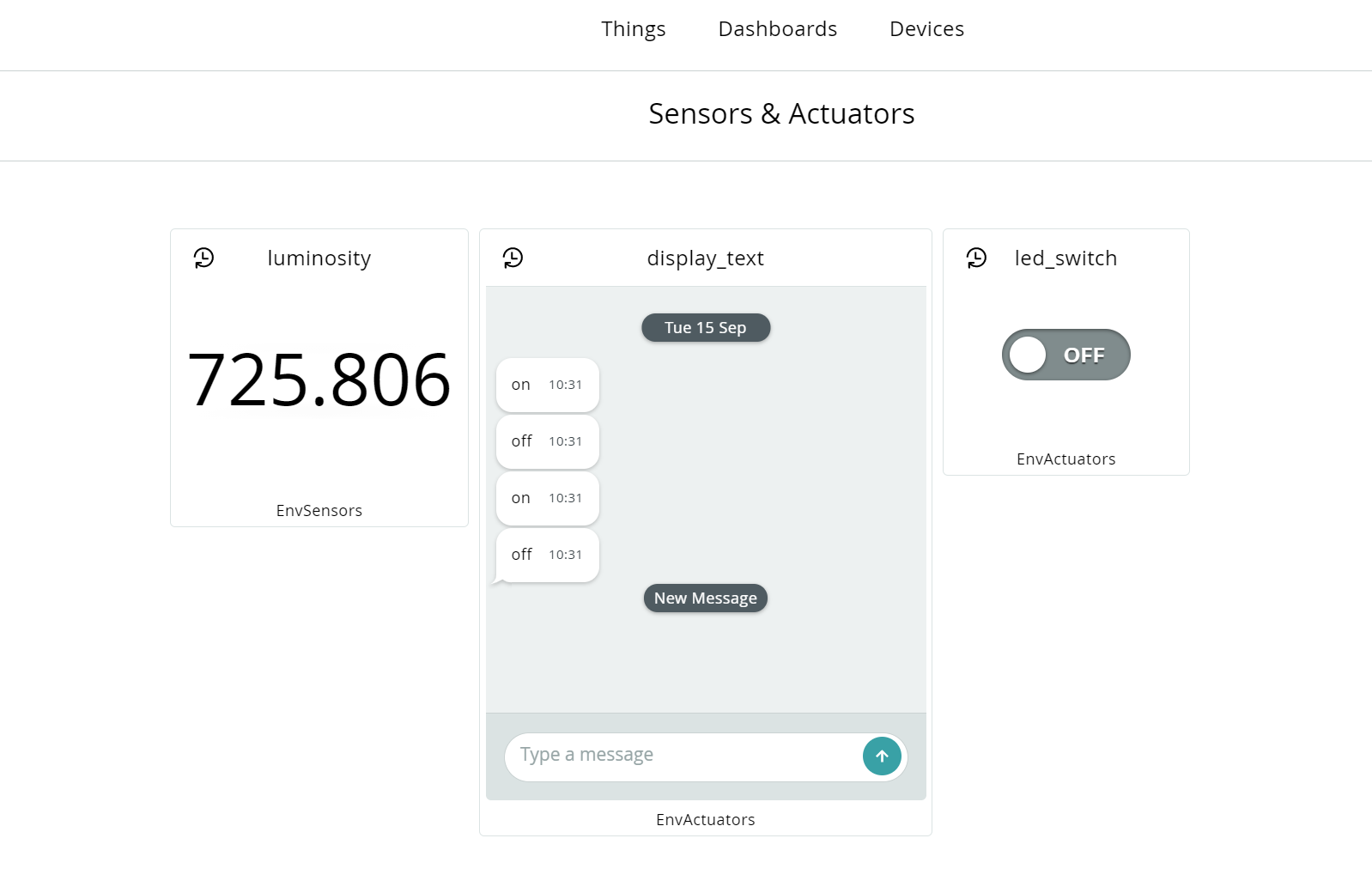Open the Devices tab
The width and height of the screenshot is (1372, 893).
click(x=926, y=29)
